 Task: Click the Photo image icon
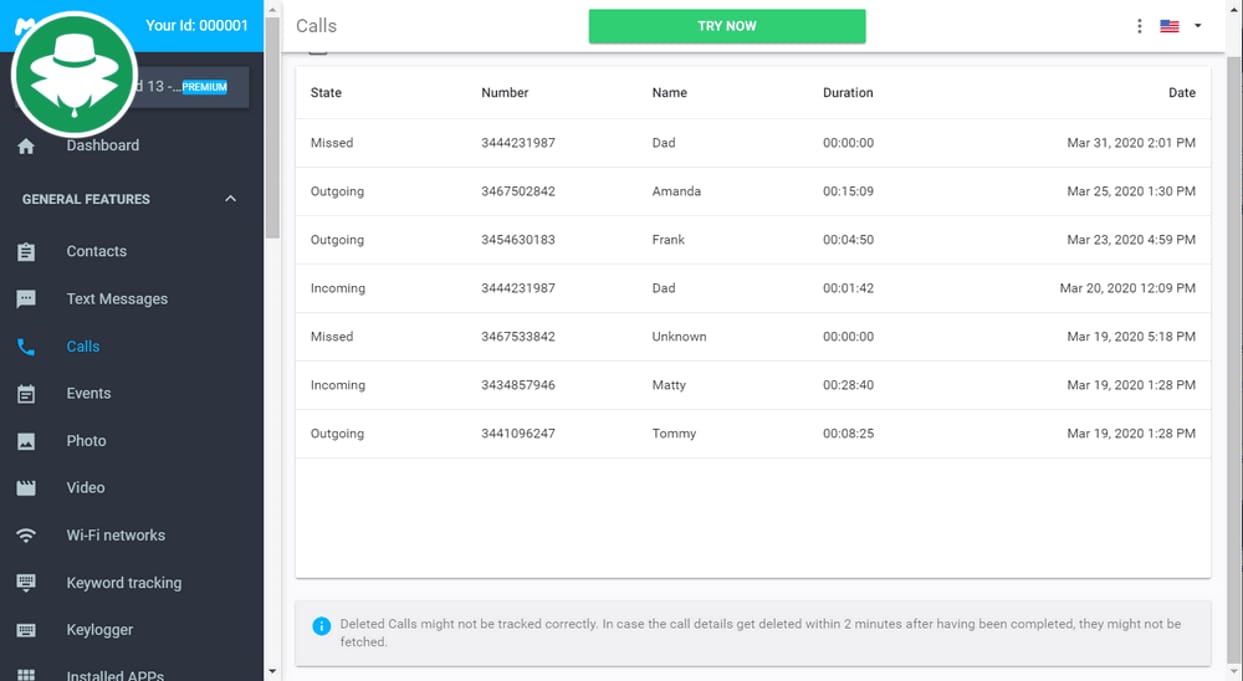(26, 441)
